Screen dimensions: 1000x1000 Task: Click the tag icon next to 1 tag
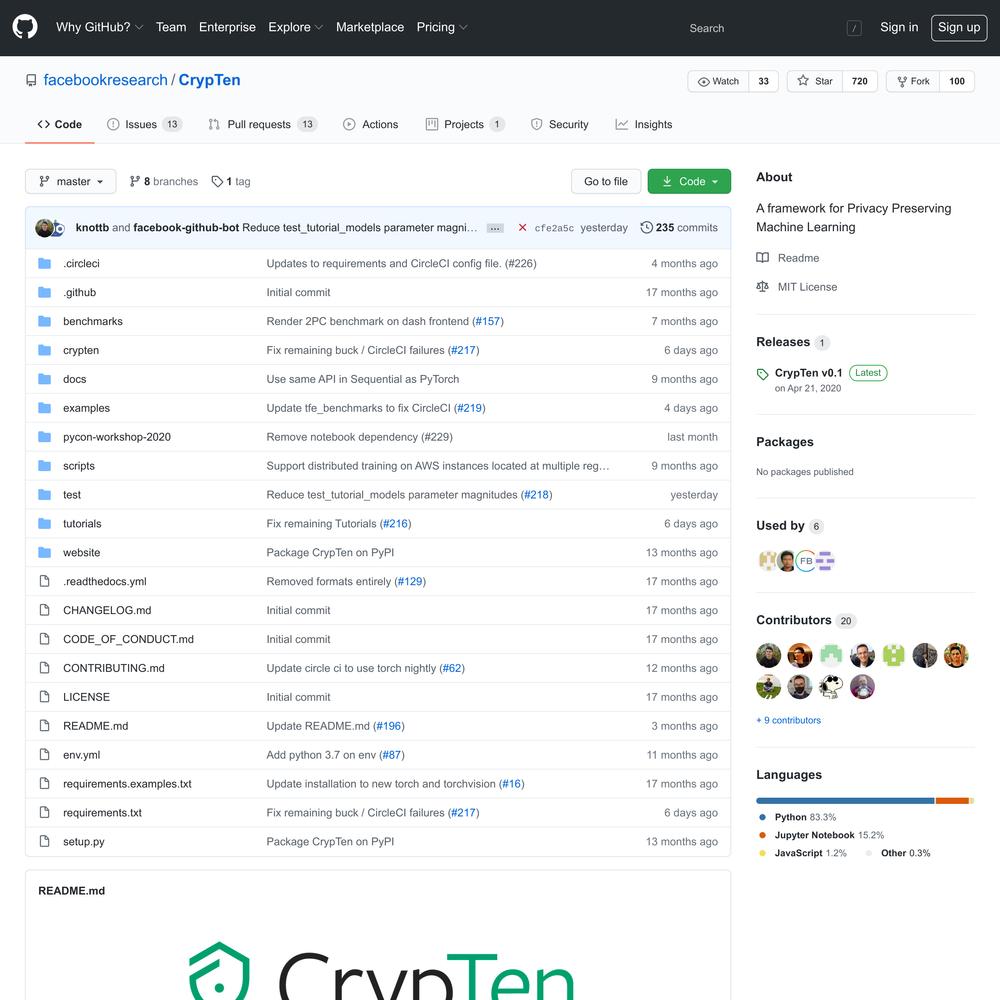click(x=217, y=182)
